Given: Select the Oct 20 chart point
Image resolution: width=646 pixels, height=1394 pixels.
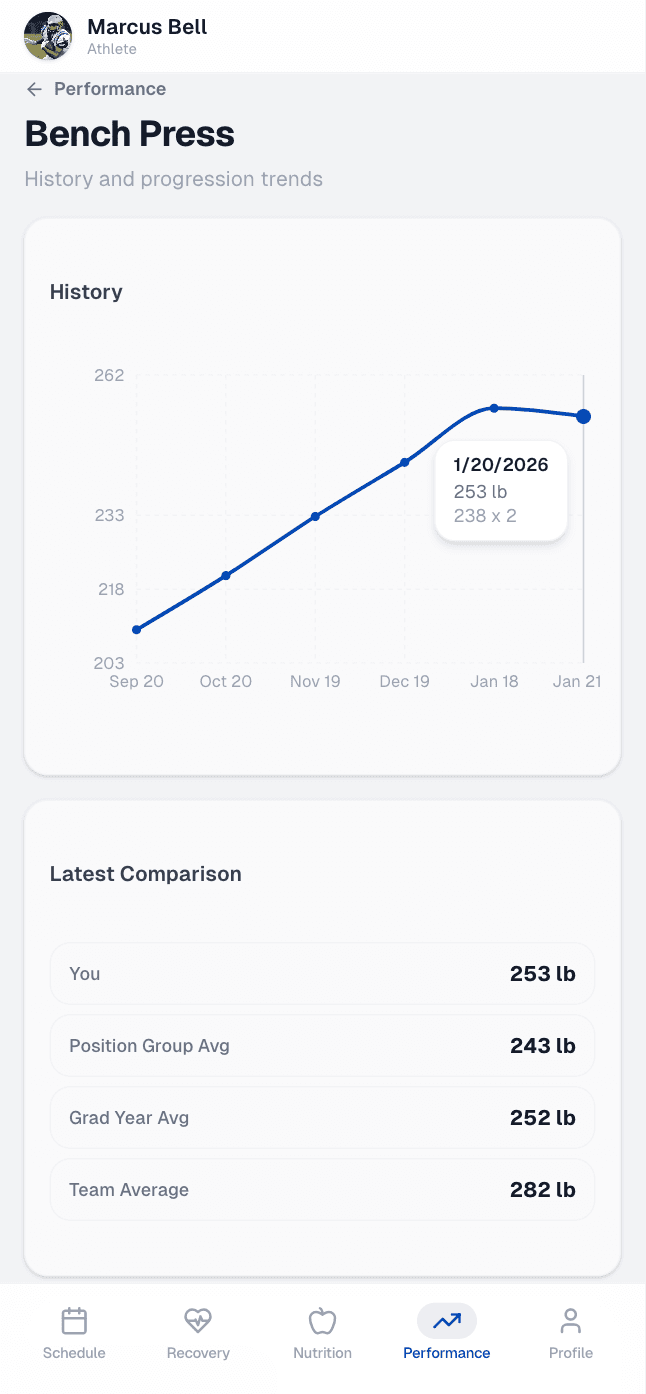Looking at the screenshot, I should point(226,575).
